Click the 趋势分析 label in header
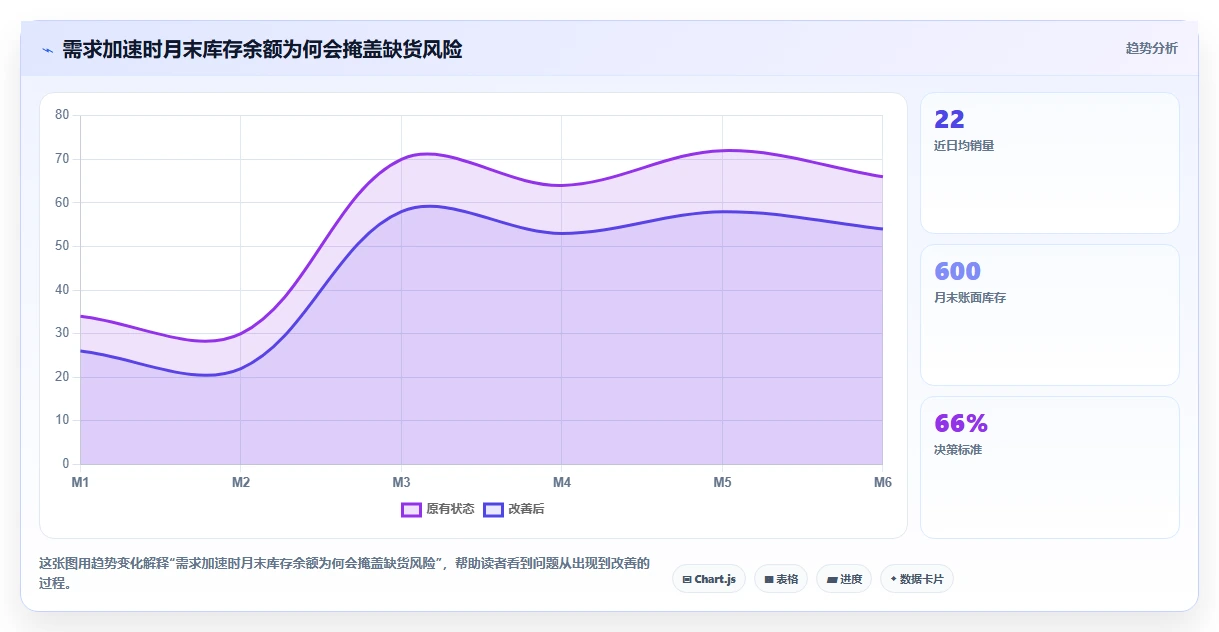1219x632 pixels. (x=1151, y=48)
